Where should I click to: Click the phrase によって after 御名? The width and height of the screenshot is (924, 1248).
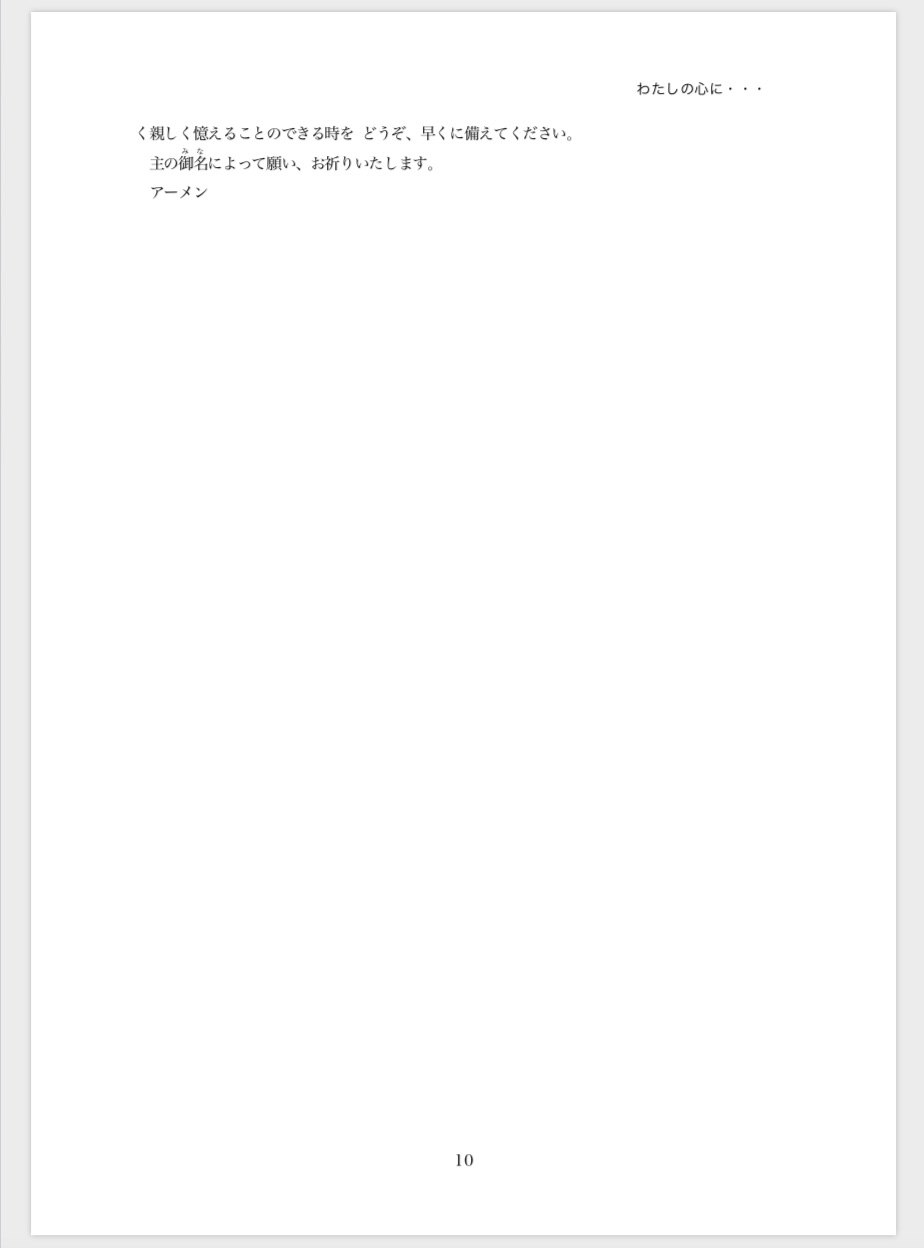237,164
